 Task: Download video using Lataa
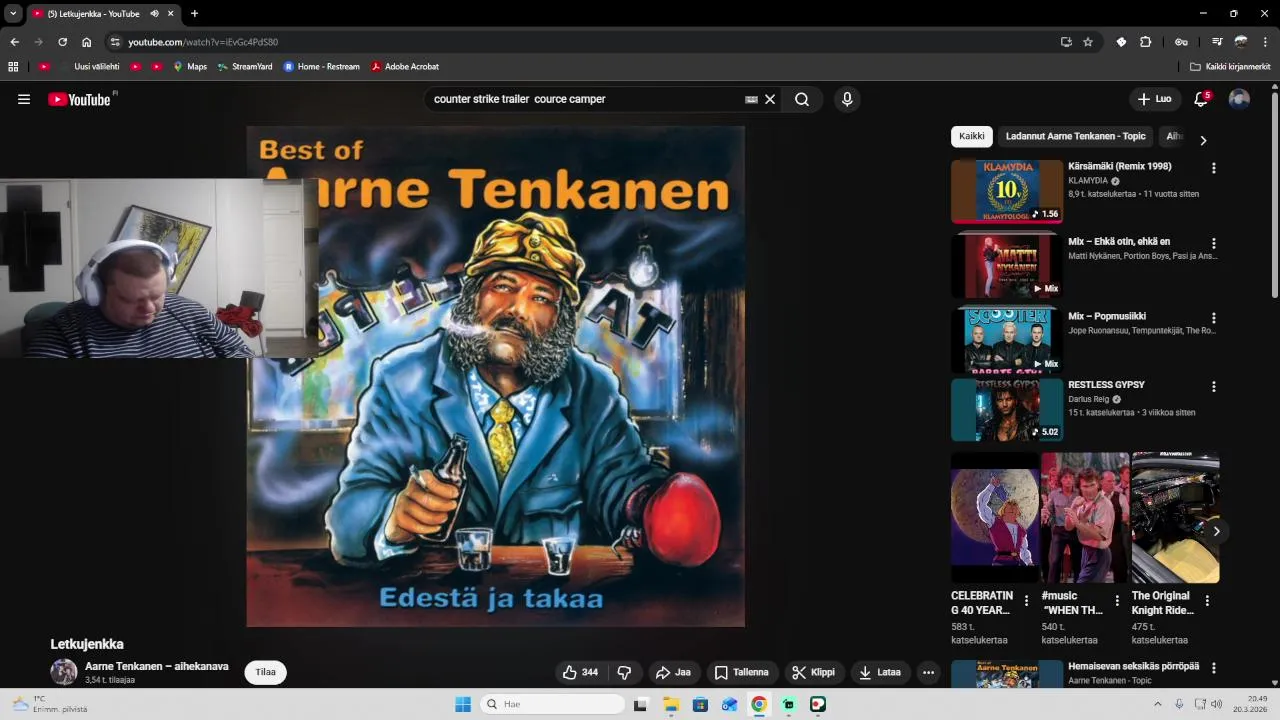pos(880,672)
